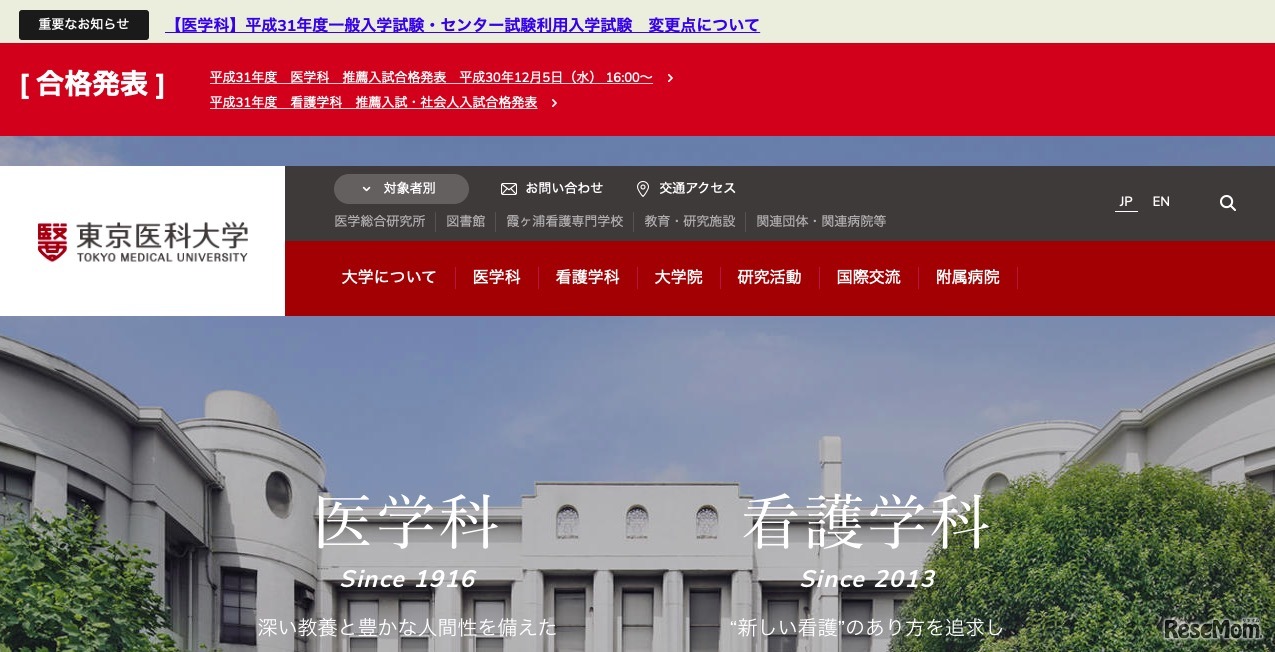Select 附属病院 in the main navigation
The height and width of the screenshot is (652, 1275).
967,277
